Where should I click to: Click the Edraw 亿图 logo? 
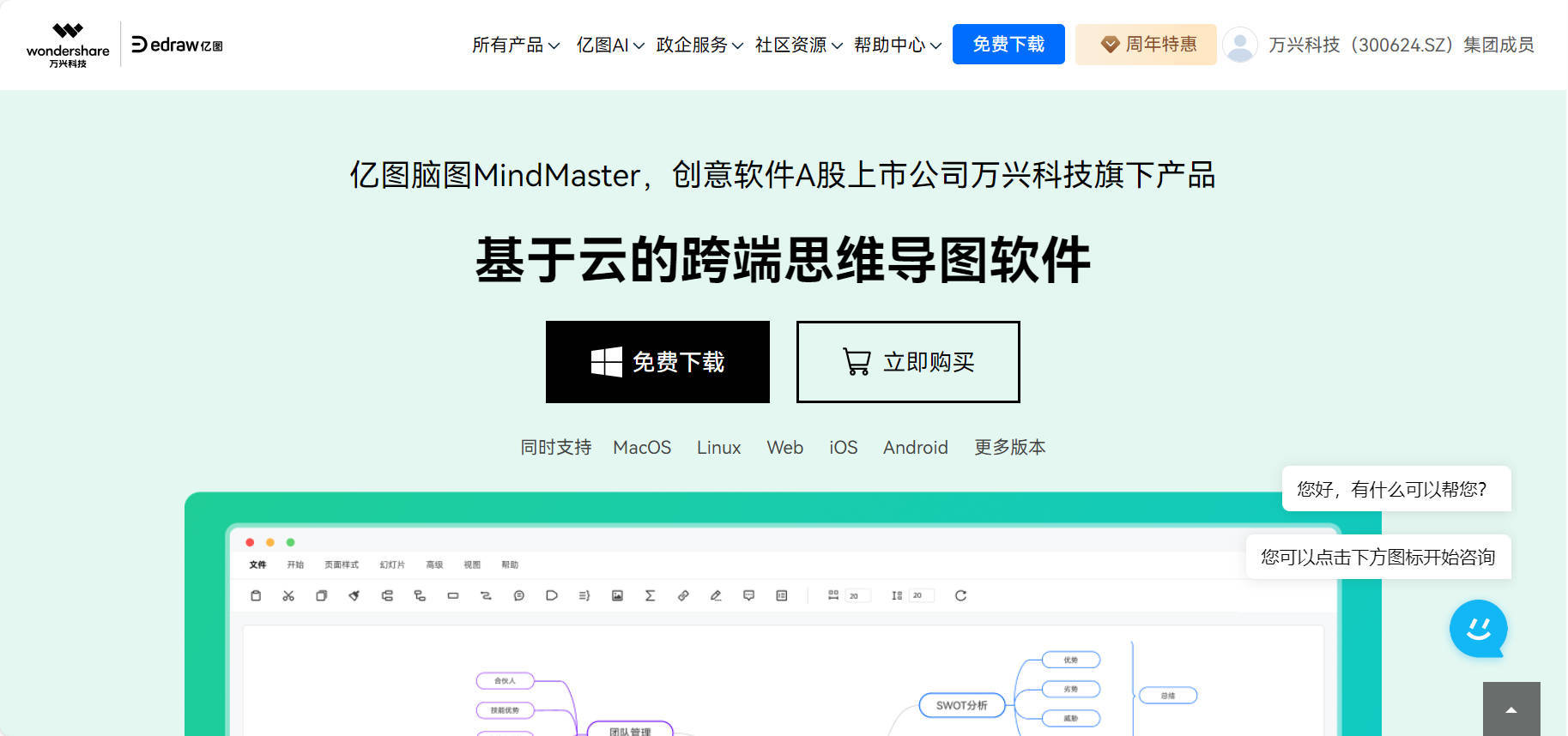click(x=177, y=45)
